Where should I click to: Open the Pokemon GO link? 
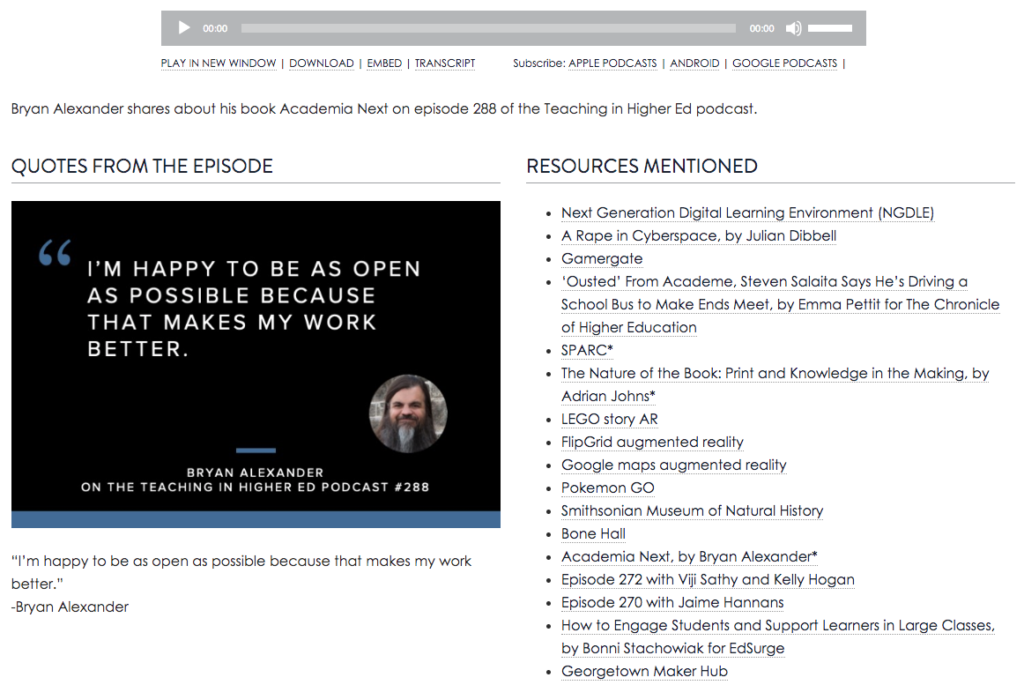tap(607, 488)
